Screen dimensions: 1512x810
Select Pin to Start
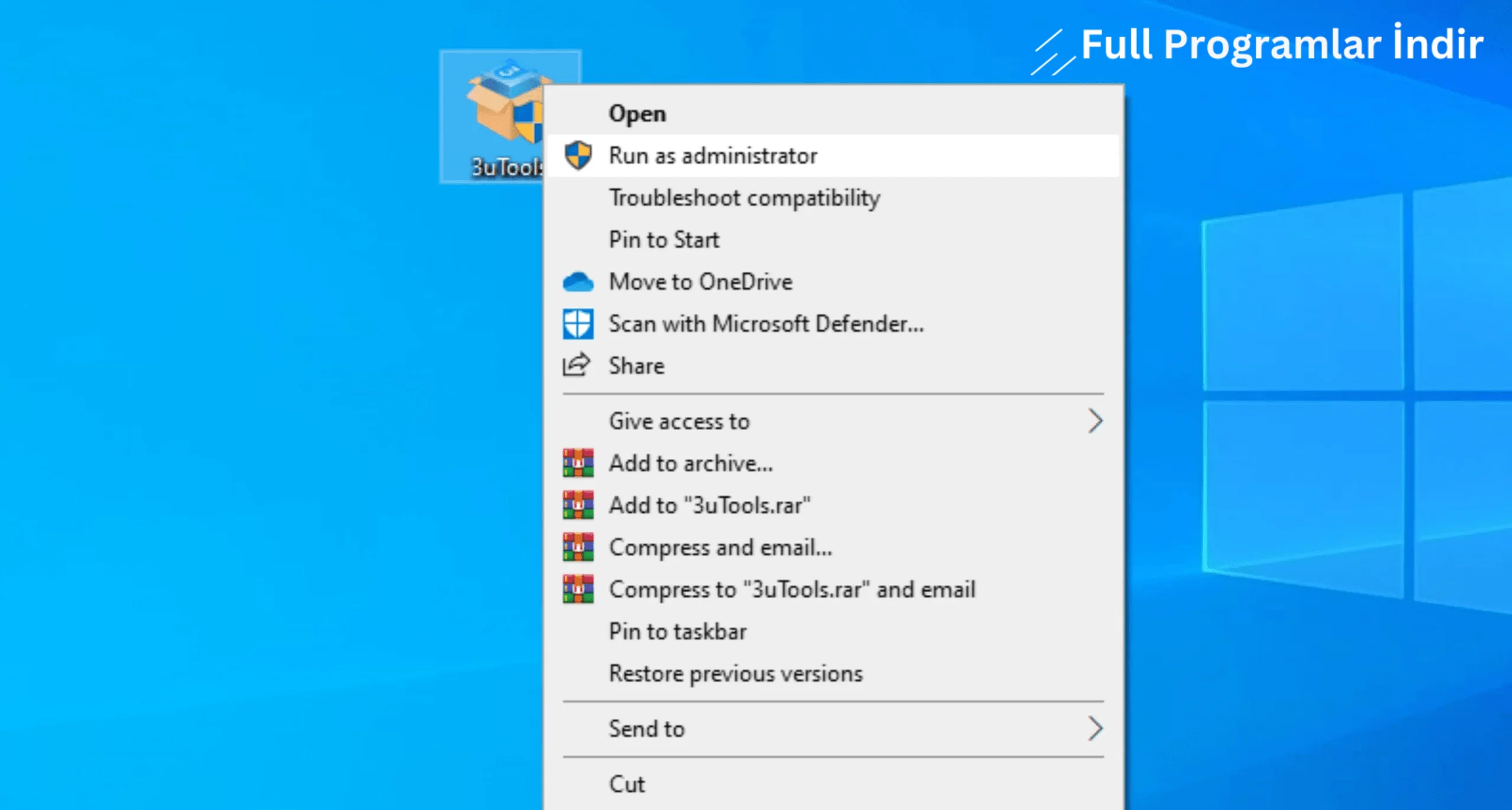[x=833, y=239]
